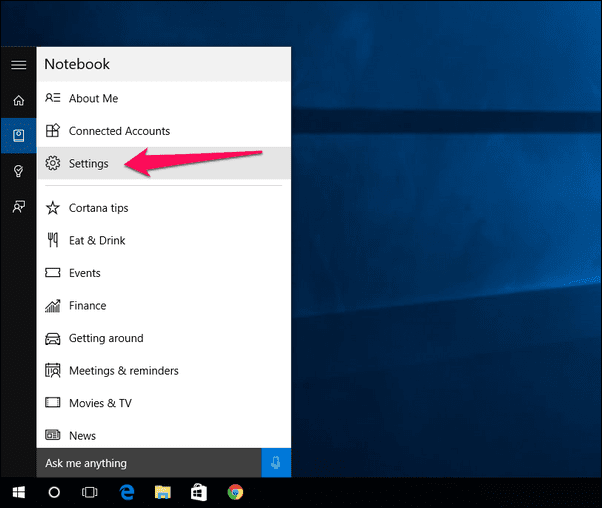This screenshot has height=508, width=602.
Task: Click the News newspaper icon
Action: click(53, 435)
